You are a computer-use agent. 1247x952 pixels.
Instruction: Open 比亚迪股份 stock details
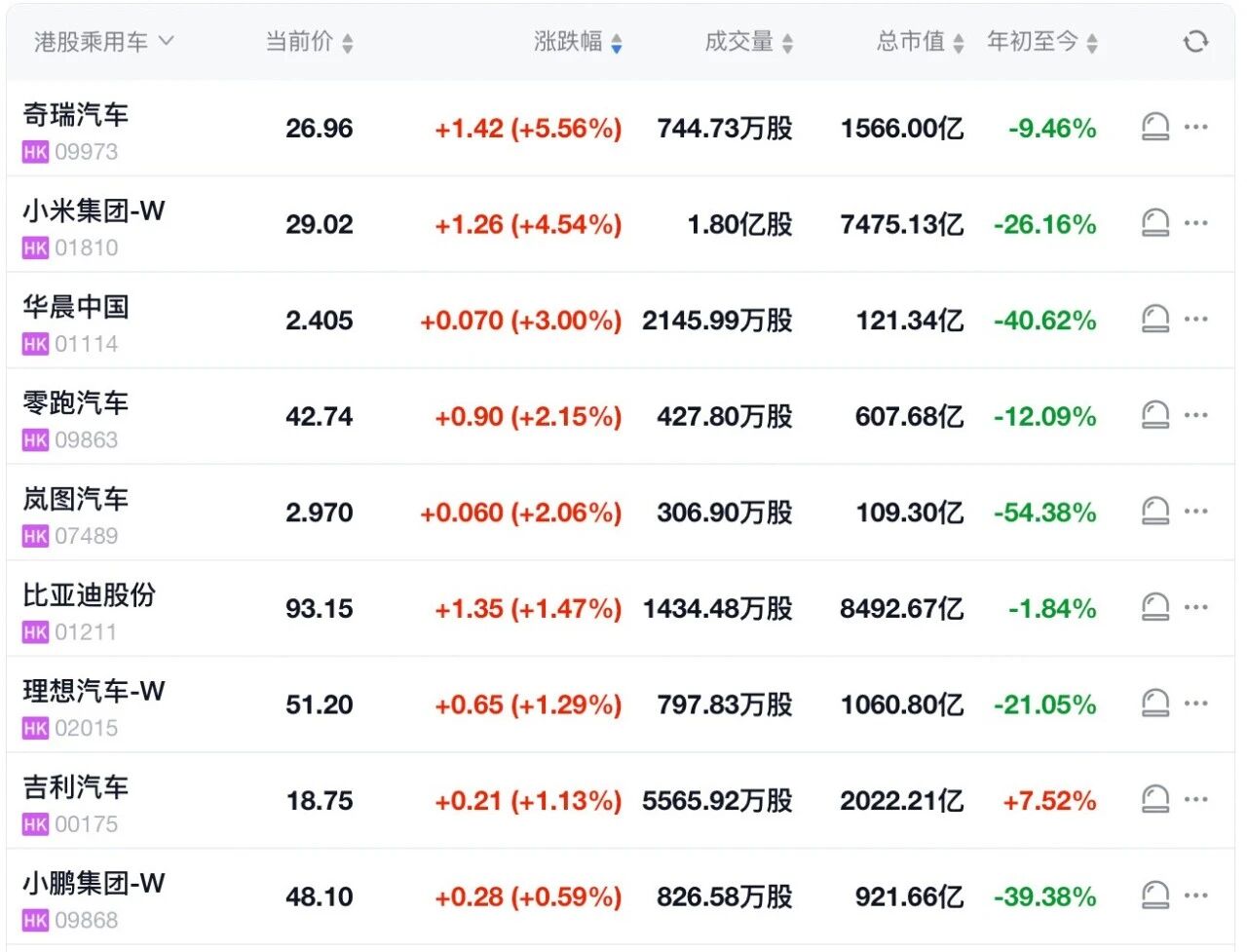pyautogui.click(x=90, y=594)
